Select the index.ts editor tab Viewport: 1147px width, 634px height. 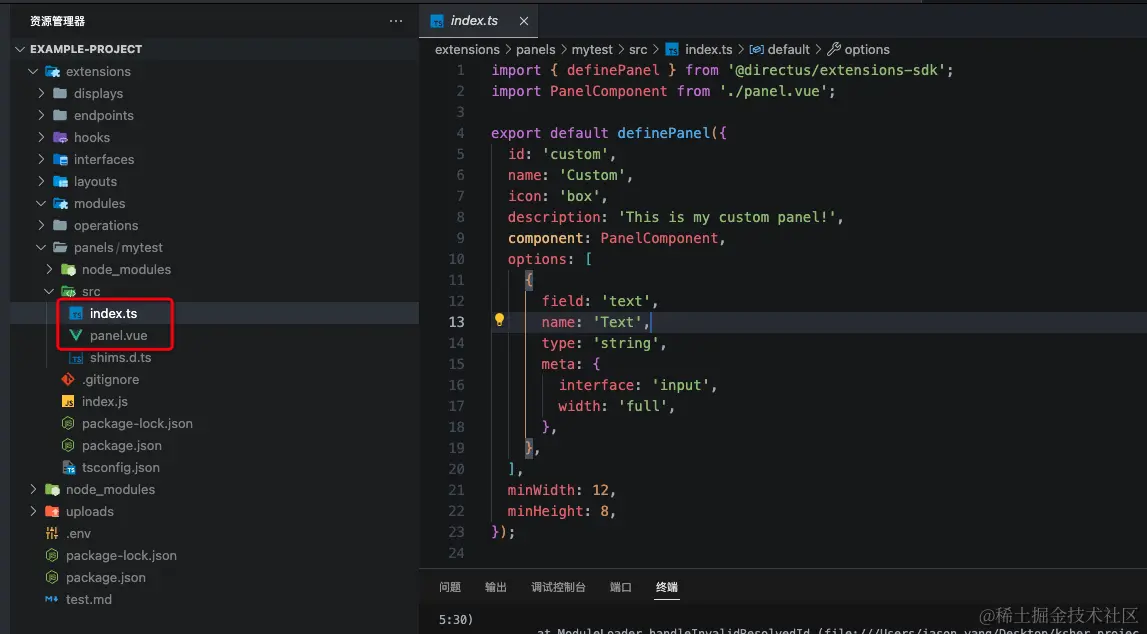pos(478,20)
